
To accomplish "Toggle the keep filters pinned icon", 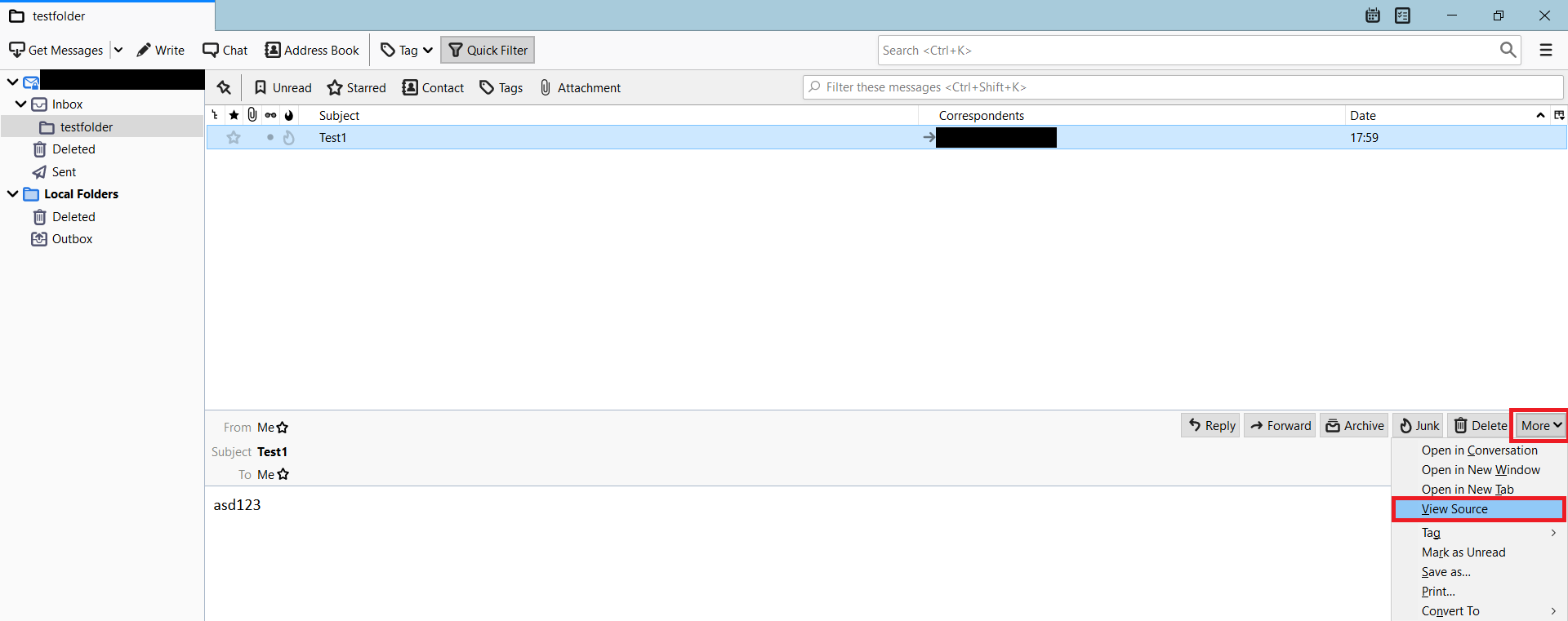I will tap(224, 87).
